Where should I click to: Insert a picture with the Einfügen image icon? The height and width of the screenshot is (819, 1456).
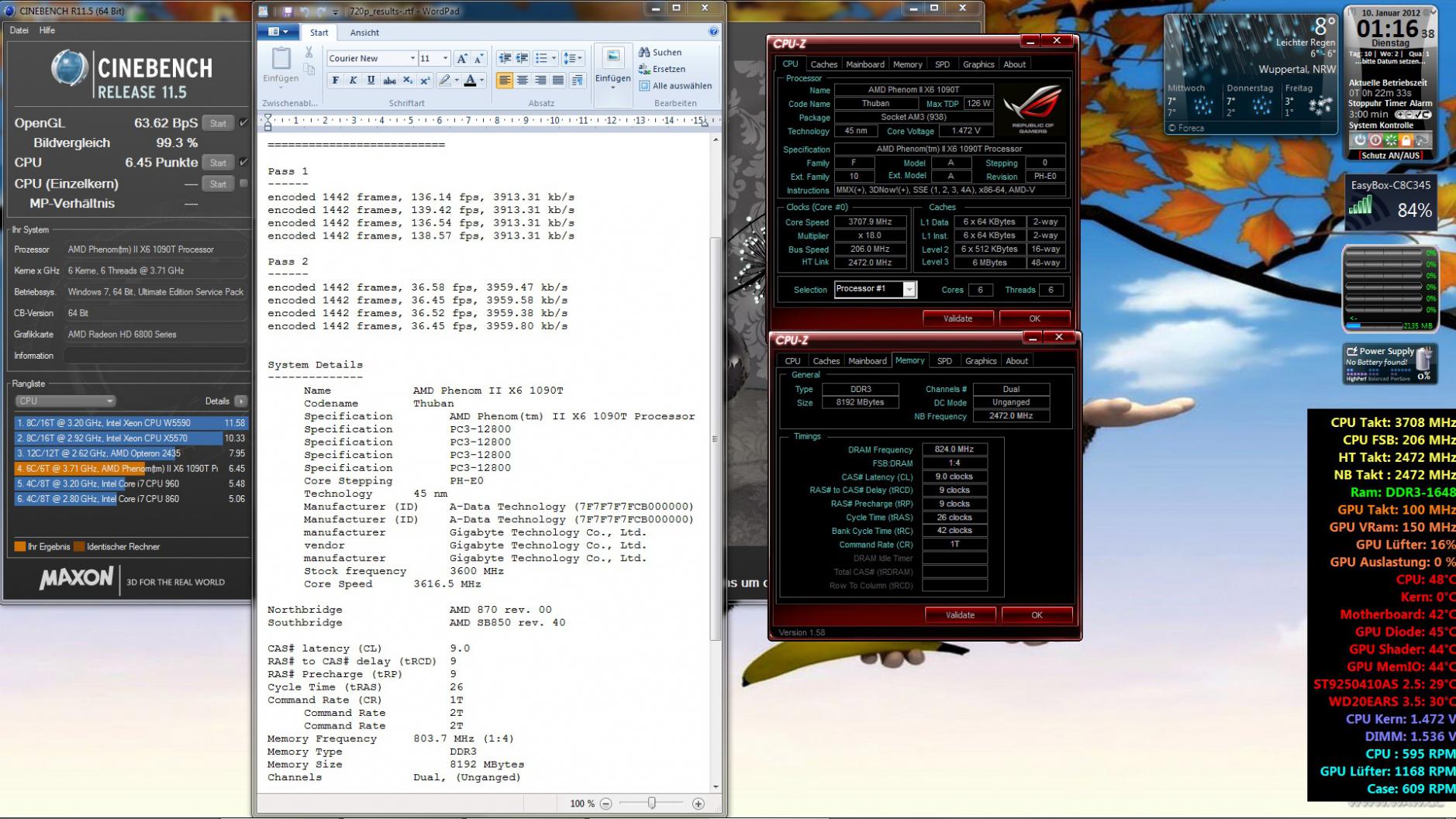point(612,57)
